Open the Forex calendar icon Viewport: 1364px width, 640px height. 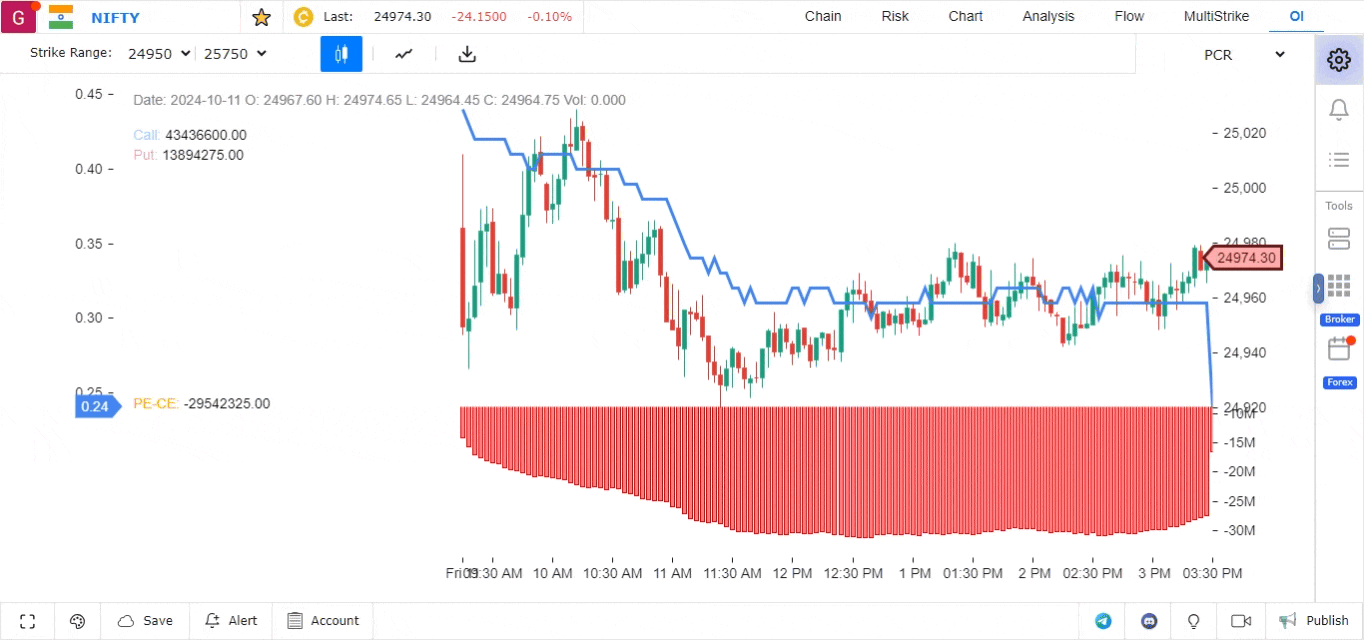click(1339, 350)
